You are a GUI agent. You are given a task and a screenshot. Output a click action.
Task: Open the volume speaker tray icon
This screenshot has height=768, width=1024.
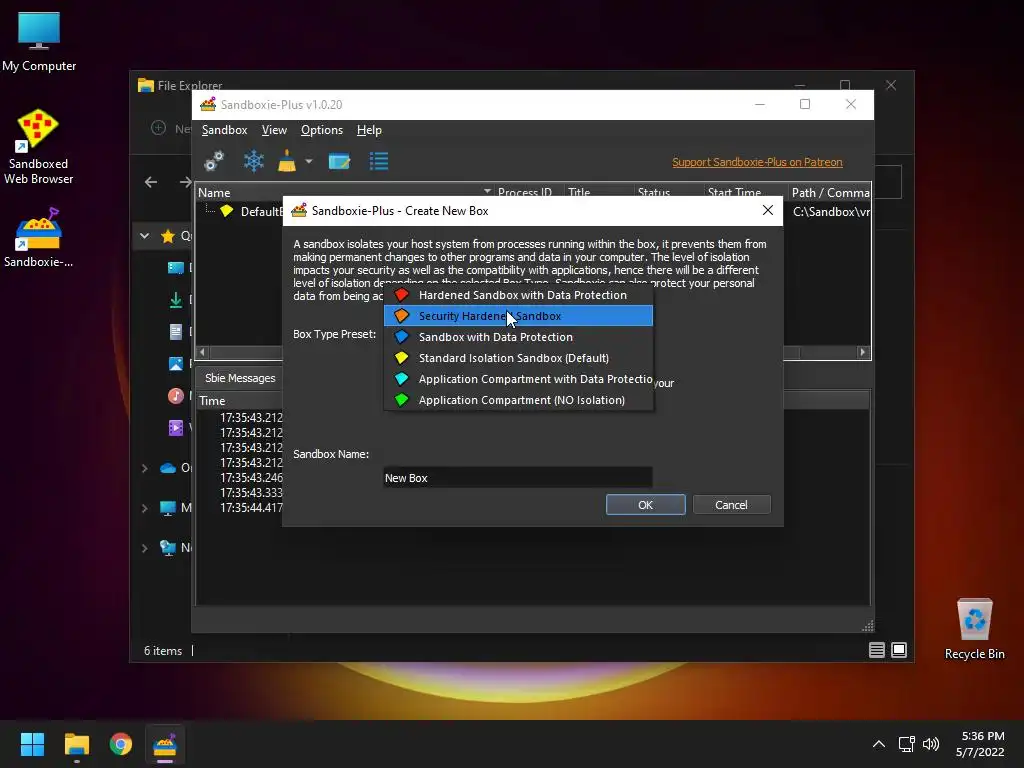click(x=931, y=744)
